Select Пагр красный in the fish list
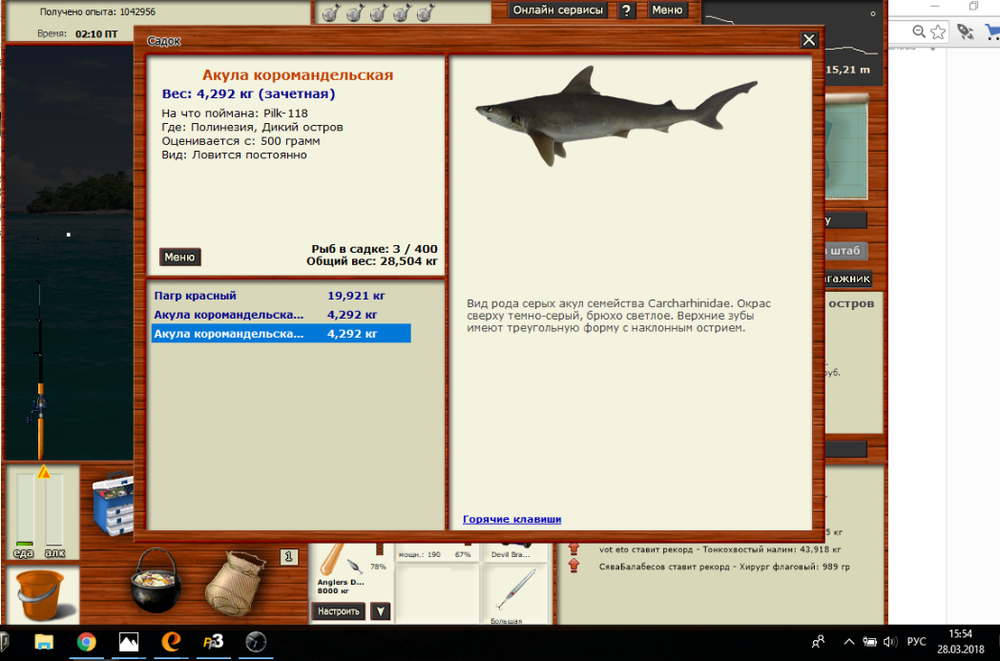 tap(195, 296)
